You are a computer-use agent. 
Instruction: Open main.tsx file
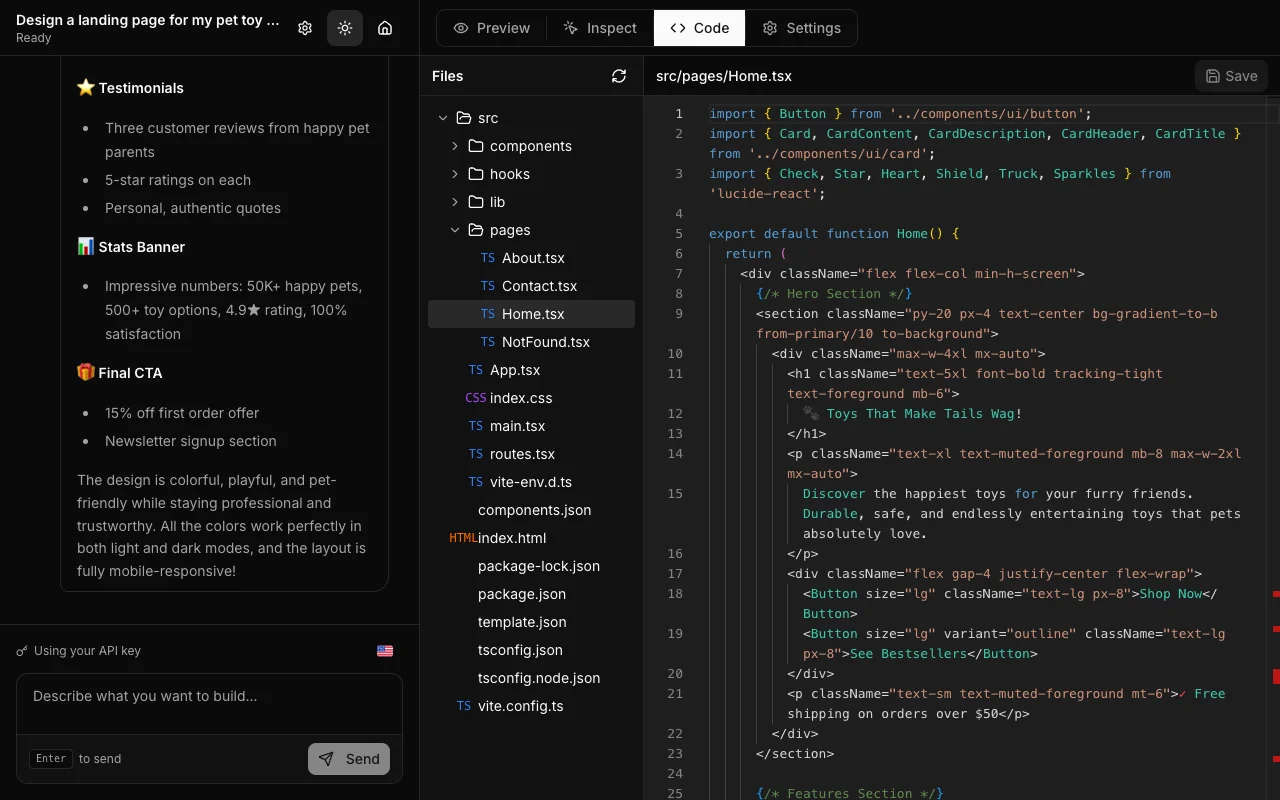coord(531,426)
